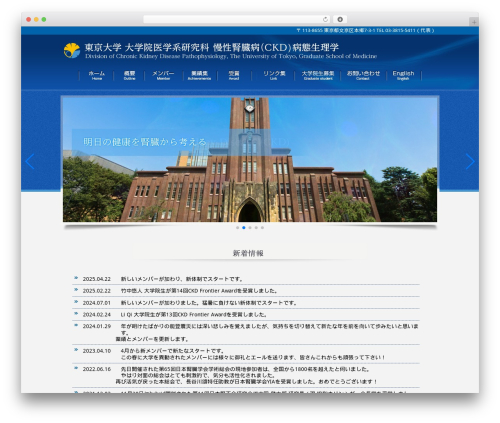
Task: Click the bullet icon beside the 2024.01.29 news
Action: click(x=76, y=325)
